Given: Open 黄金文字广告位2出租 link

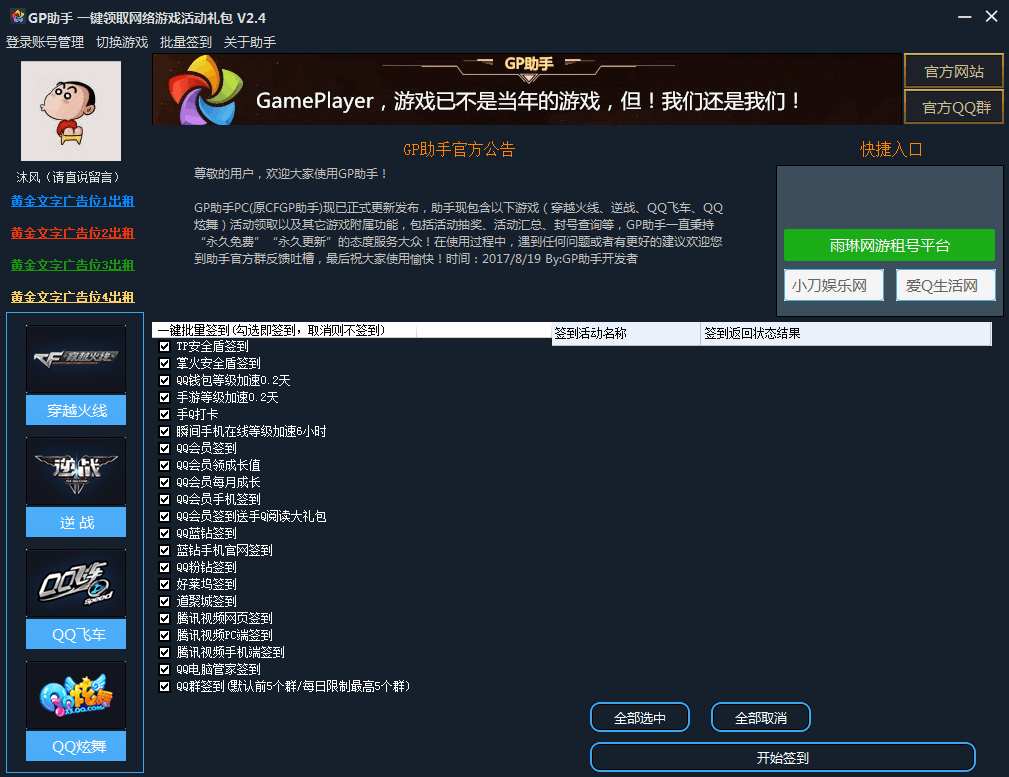Looking at the screenshot, I should click(72, 233).
